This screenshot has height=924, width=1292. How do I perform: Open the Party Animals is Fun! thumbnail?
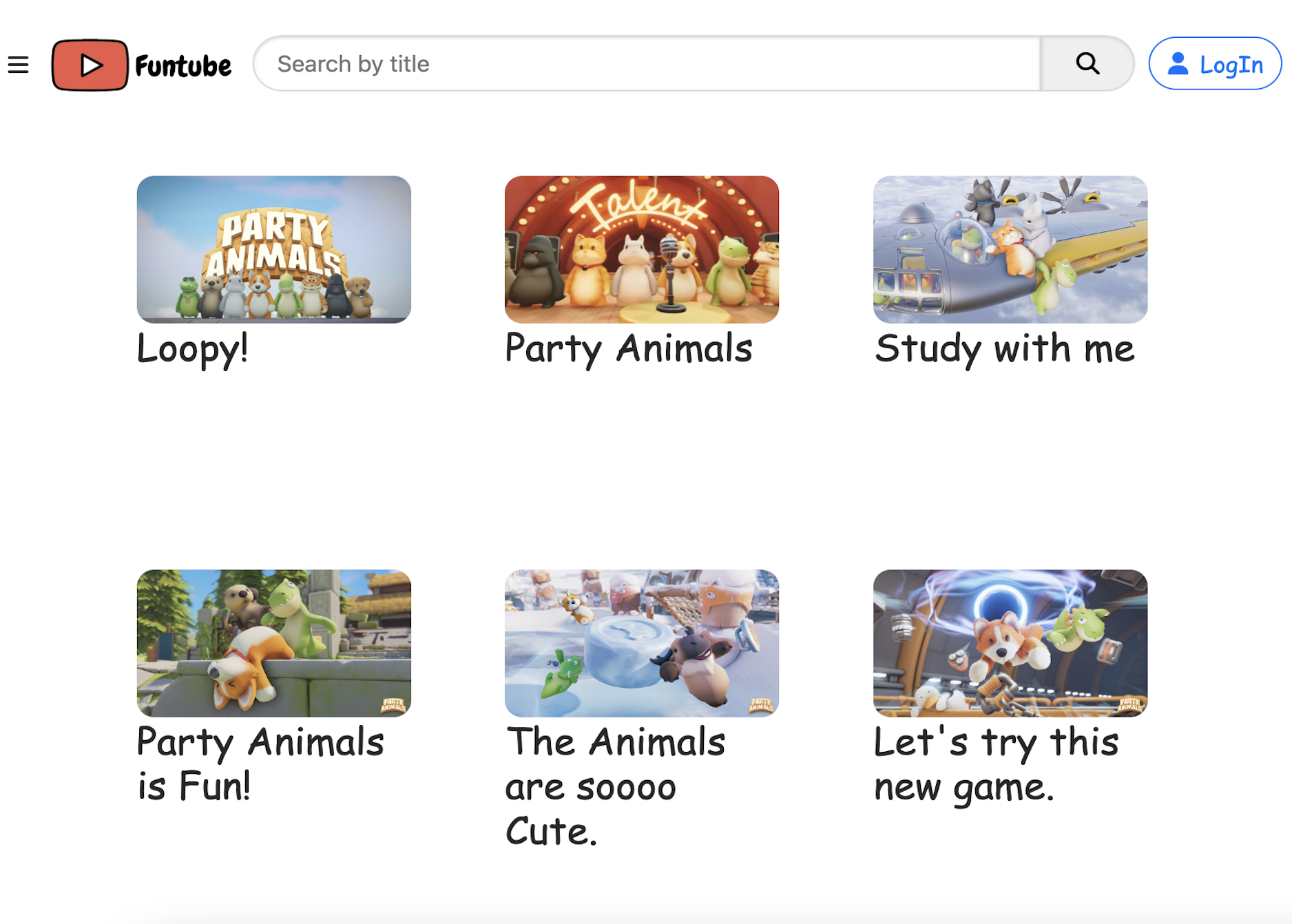pyautogui.click(x=274, y=643)
